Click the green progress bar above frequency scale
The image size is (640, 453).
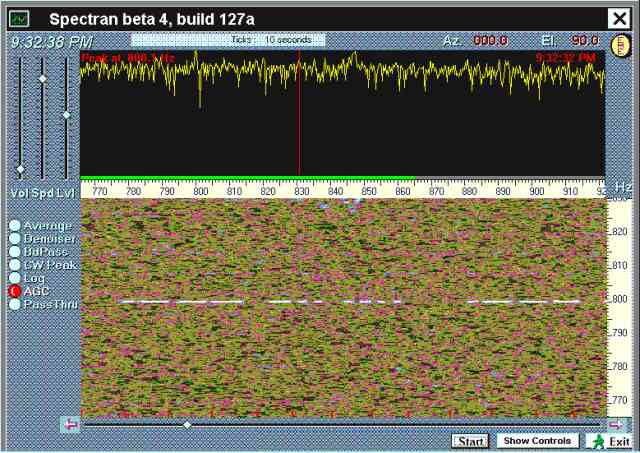pyautogui.click(x=248, y=178)
